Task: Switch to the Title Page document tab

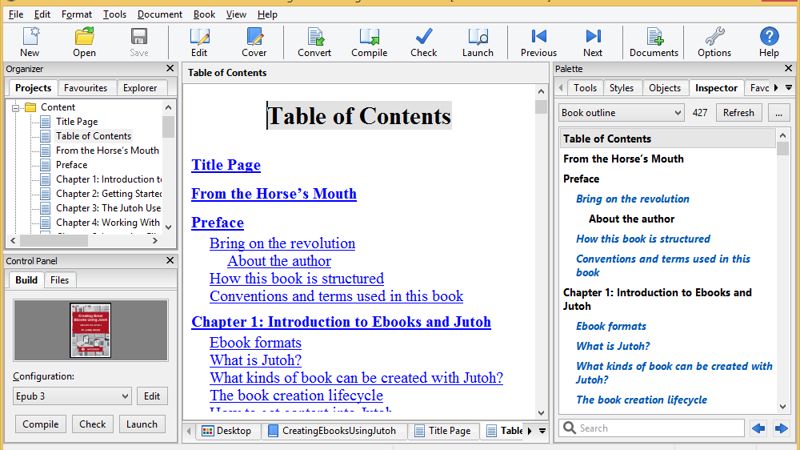Action: [x=443, y=431]
